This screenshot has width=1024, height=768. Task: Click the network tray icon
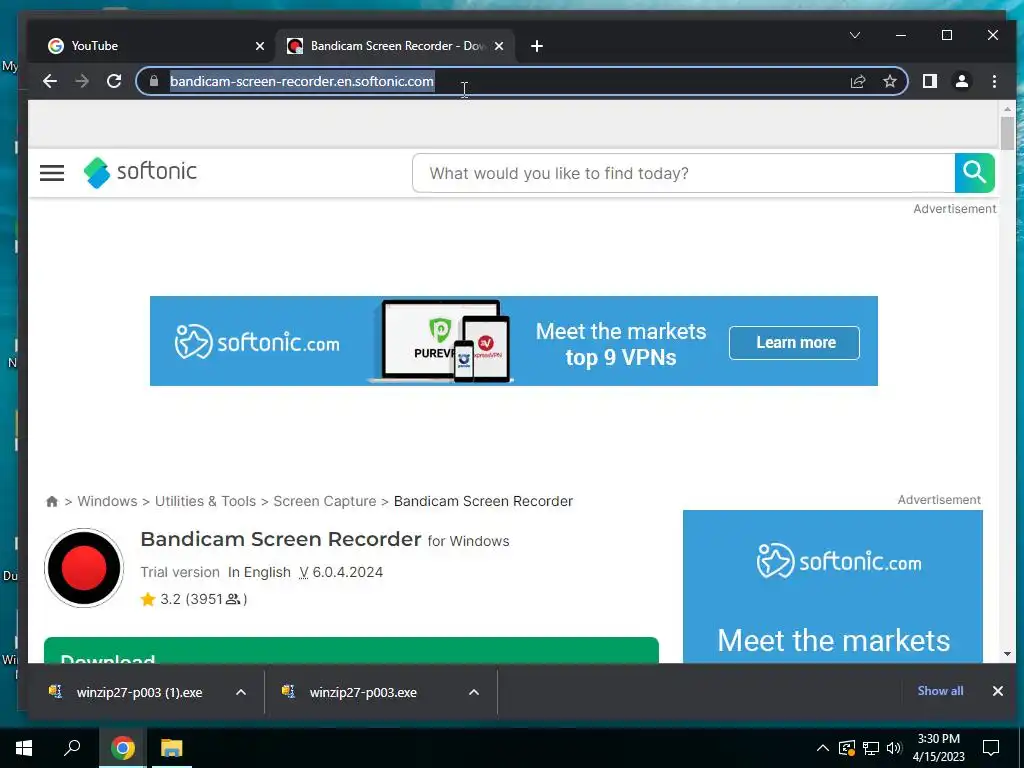(x=871, y=748)
